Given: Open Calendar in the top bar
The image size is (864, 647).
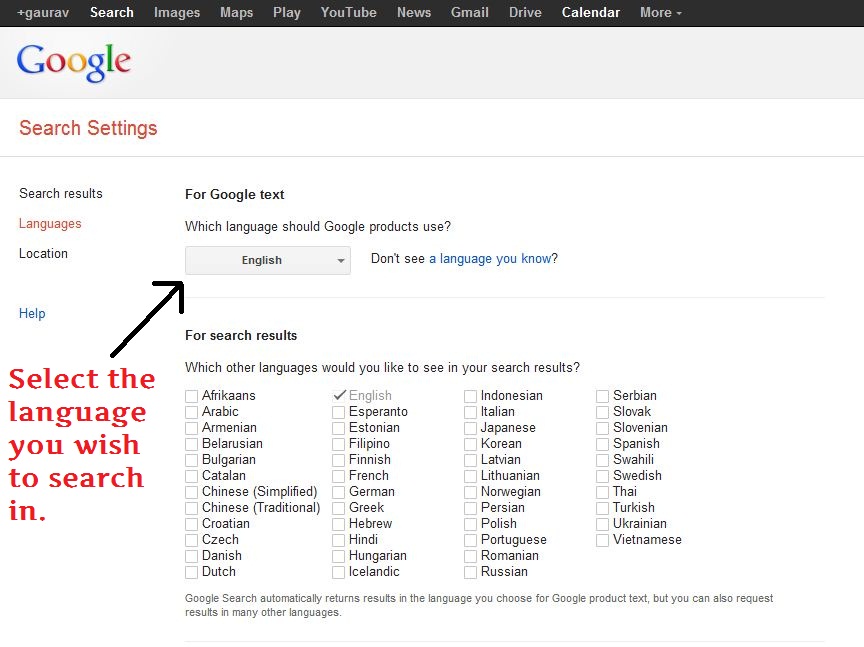Looking at the screenshot, I should [590, 12].
